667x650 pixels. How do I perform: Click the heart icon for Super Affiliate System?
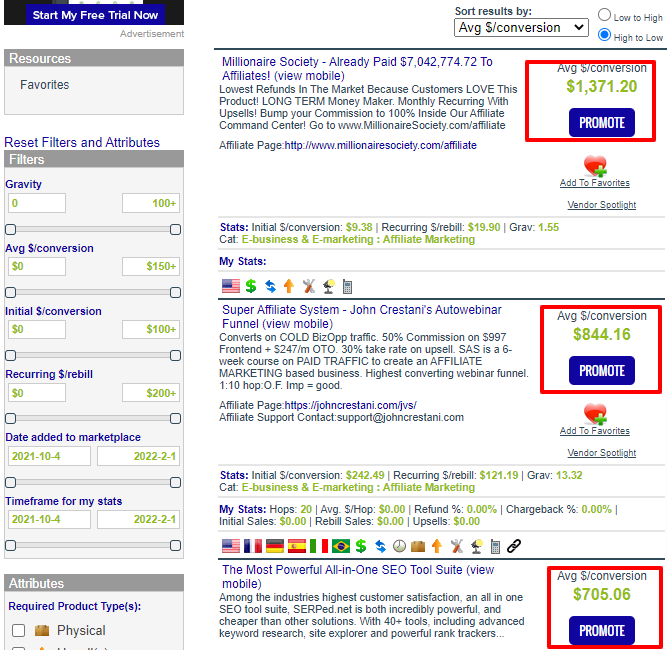coord(595,413)
